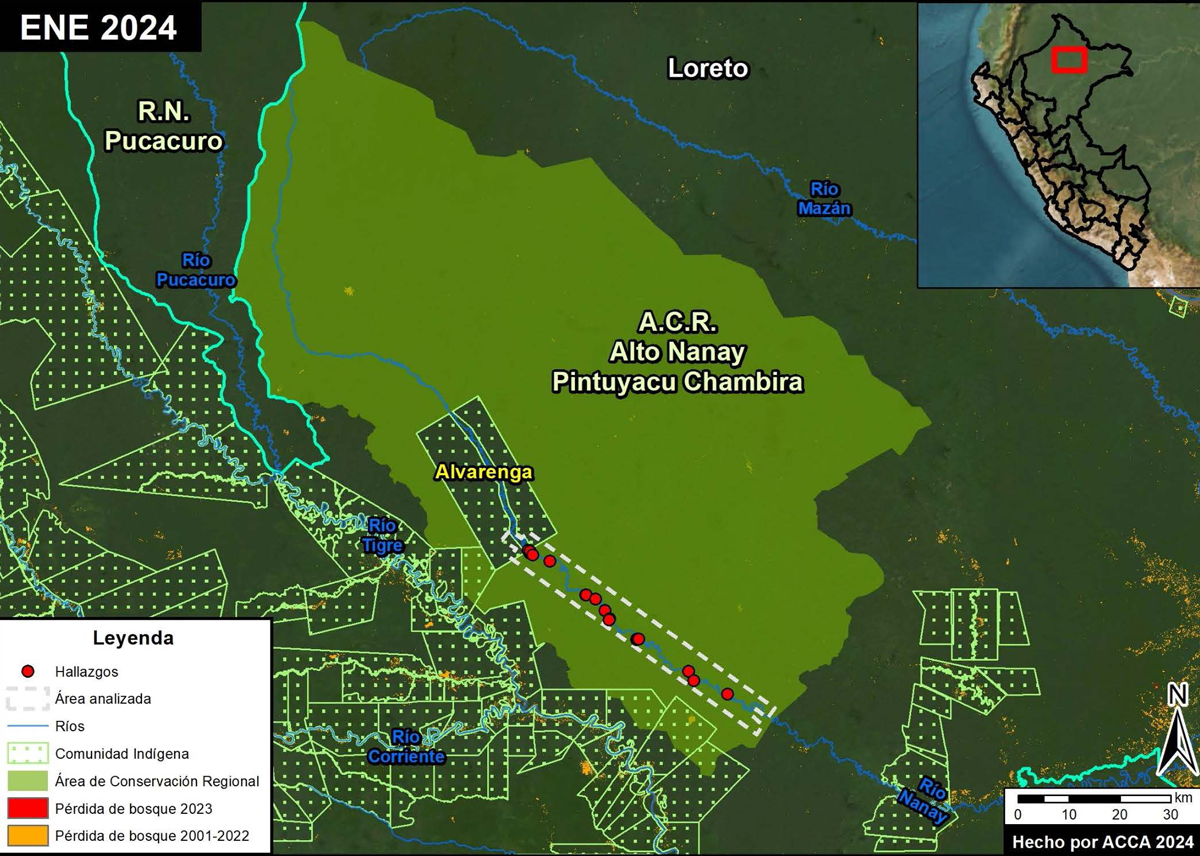
Task: Click the Loreto region label
Action: [707, 68]
